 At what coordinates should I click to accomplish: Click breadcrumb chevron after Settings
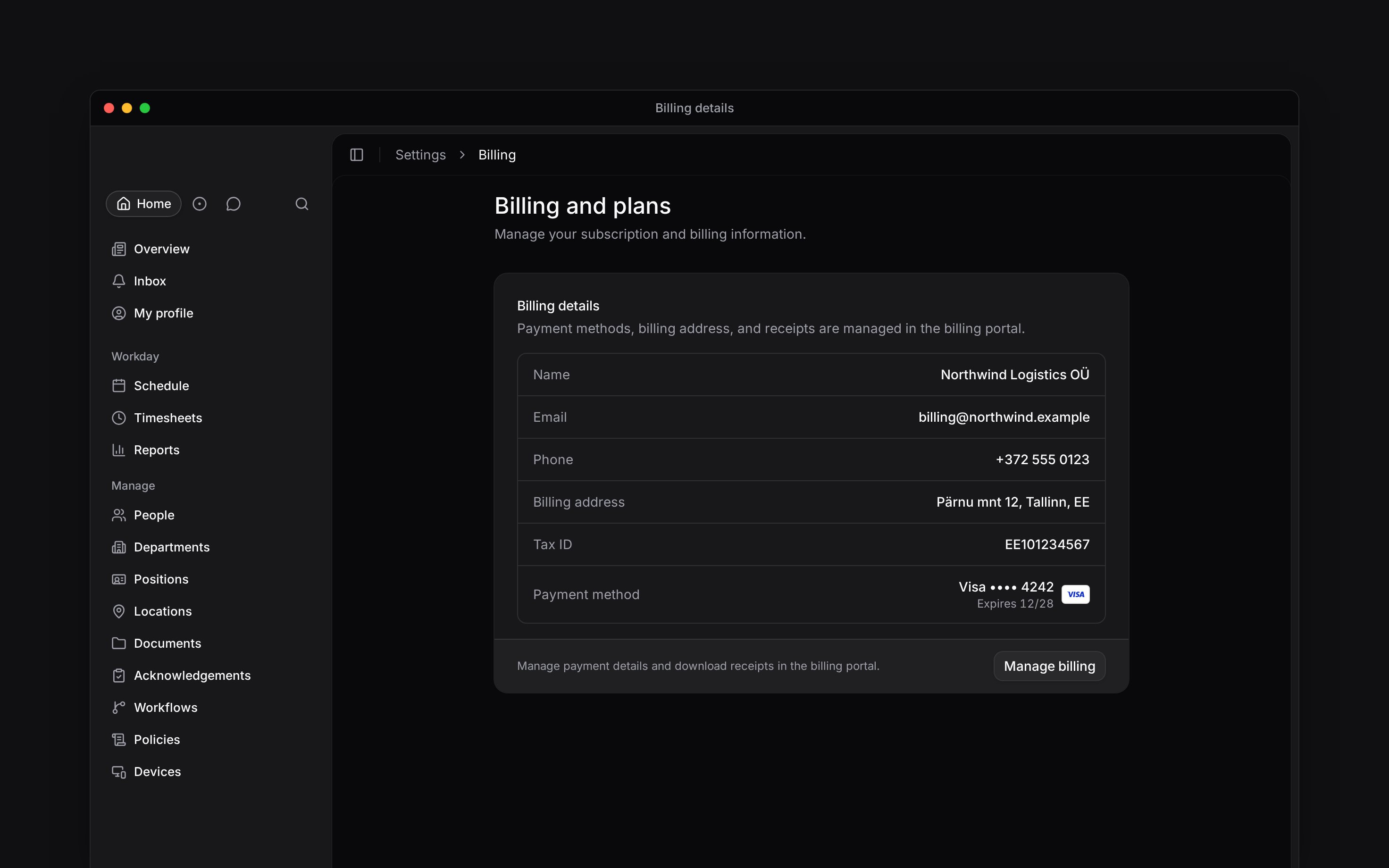tap(462, 155)
